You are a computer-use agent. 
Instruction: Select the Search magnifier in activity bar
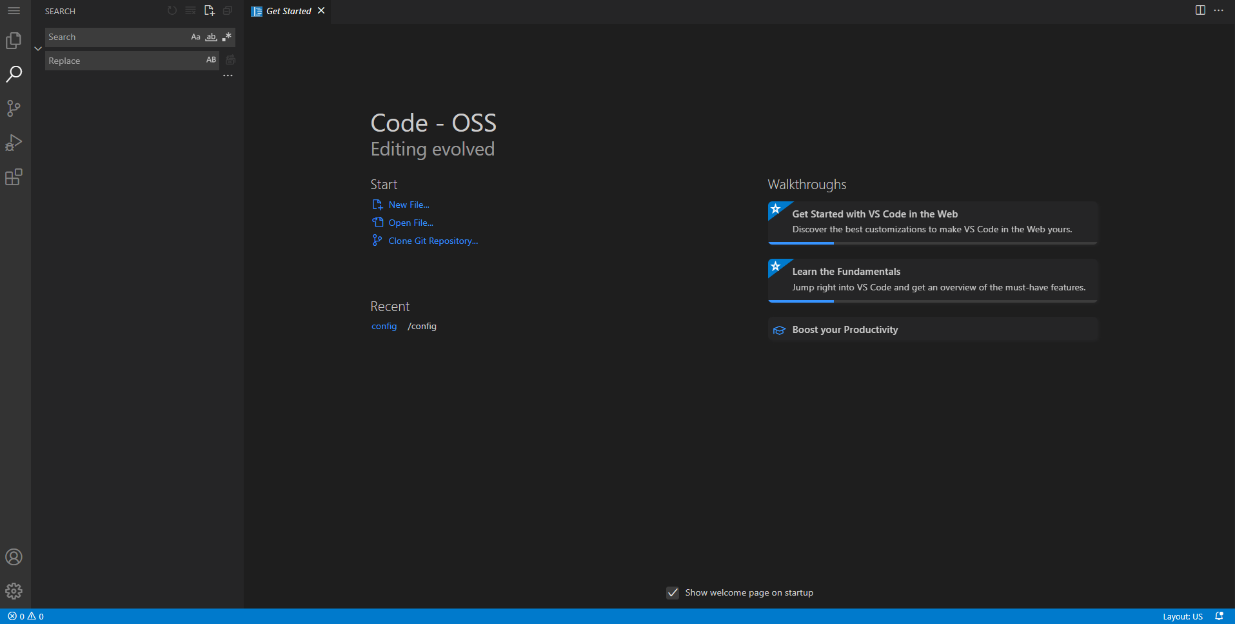14,75
